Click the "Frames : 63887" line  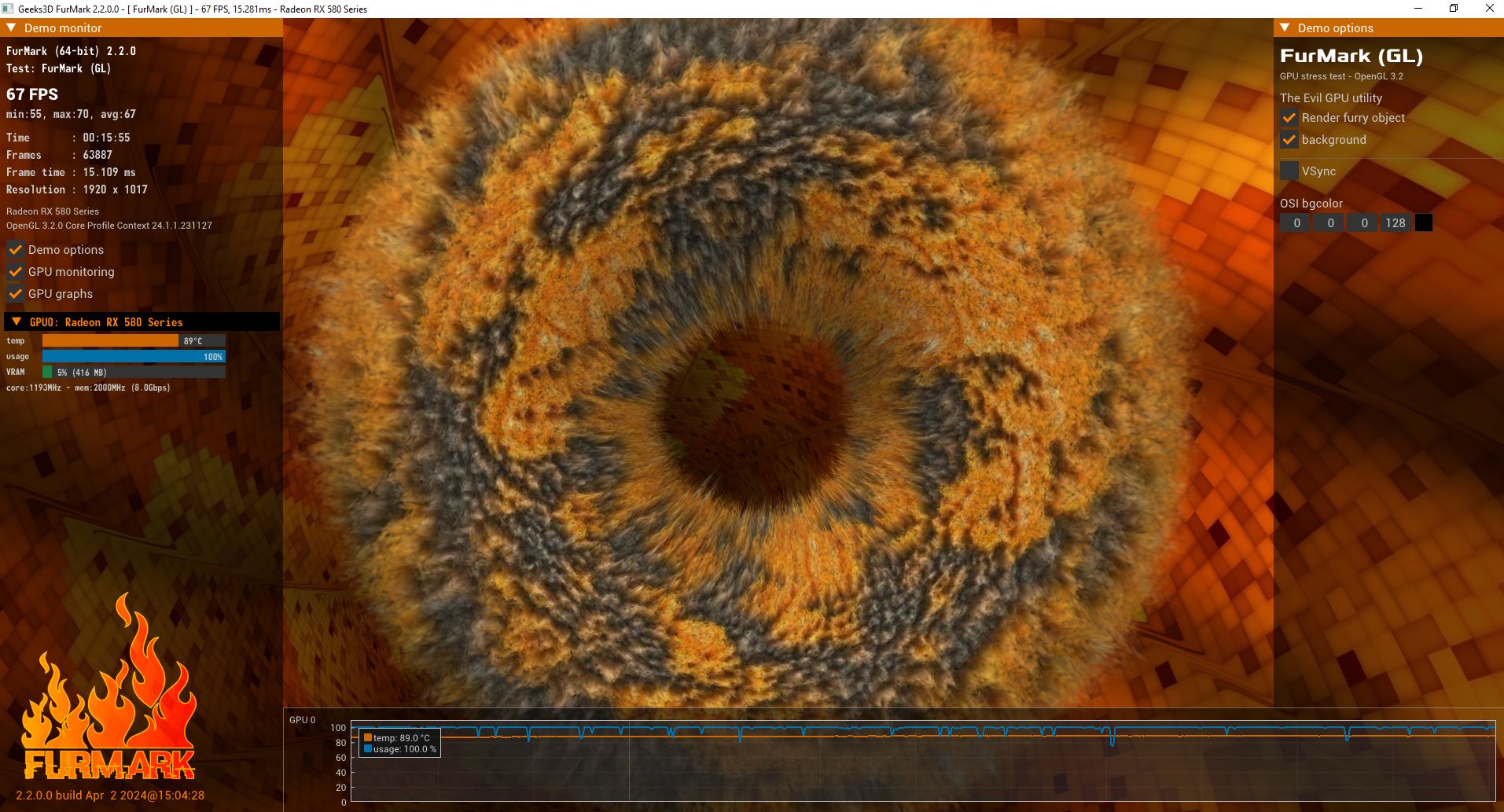tap(59, 155)
